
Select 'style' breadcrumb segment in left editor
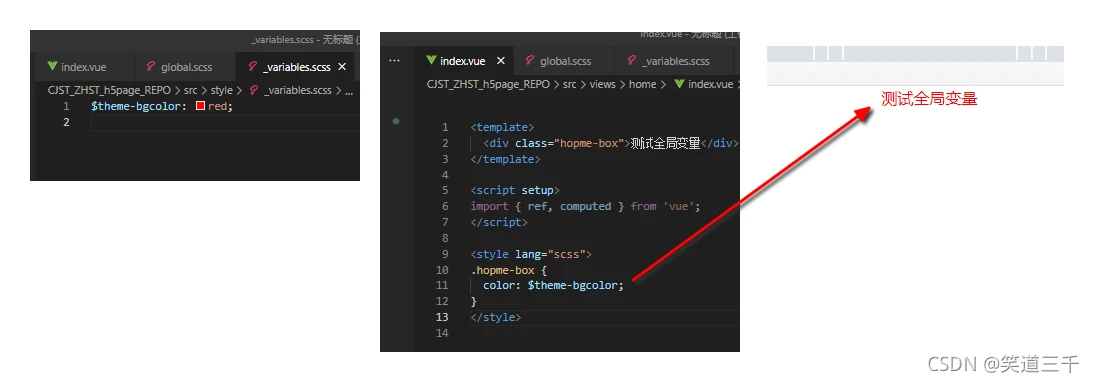tap(221, 91)
